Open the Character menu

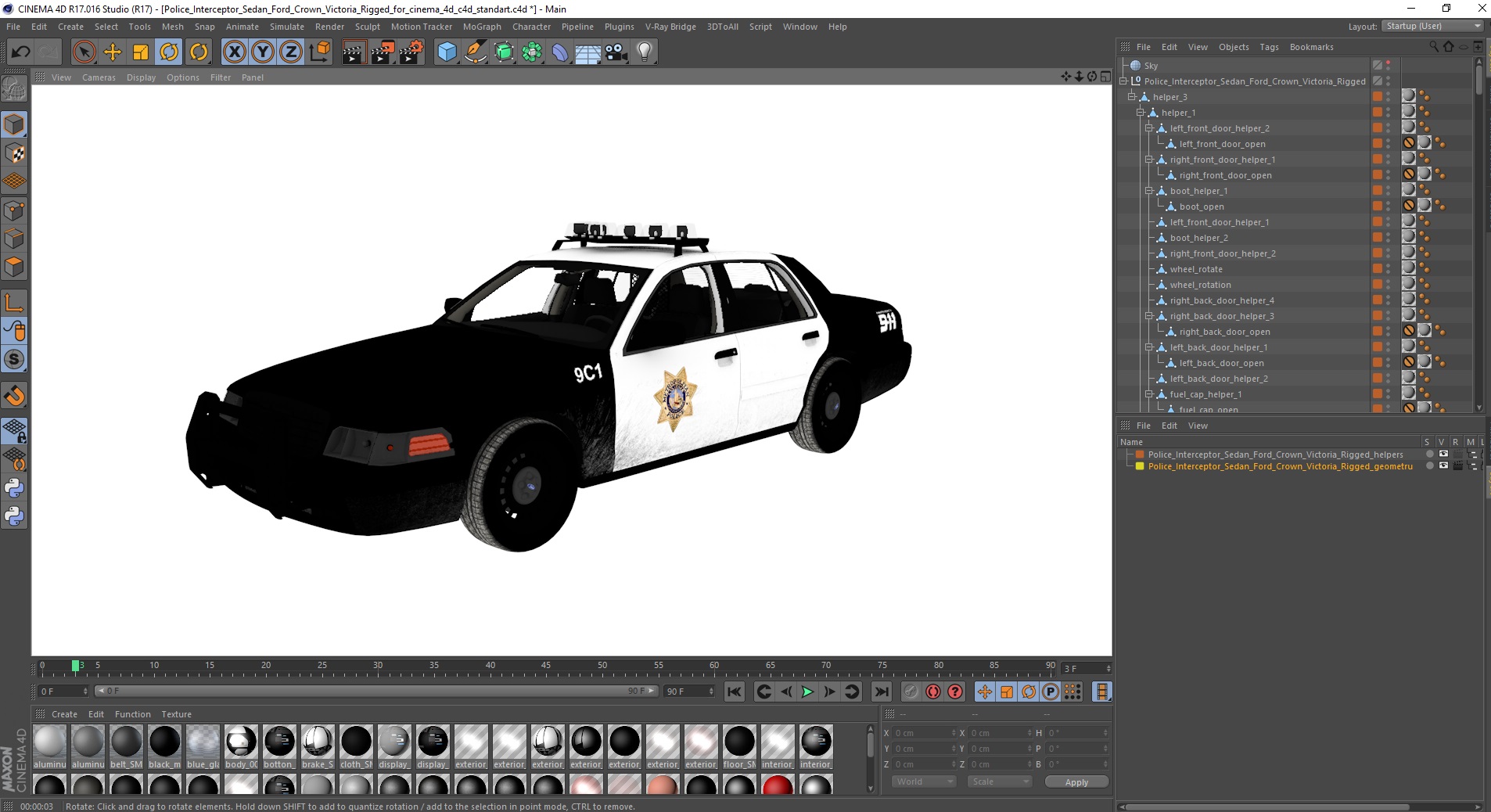(532, 27)
